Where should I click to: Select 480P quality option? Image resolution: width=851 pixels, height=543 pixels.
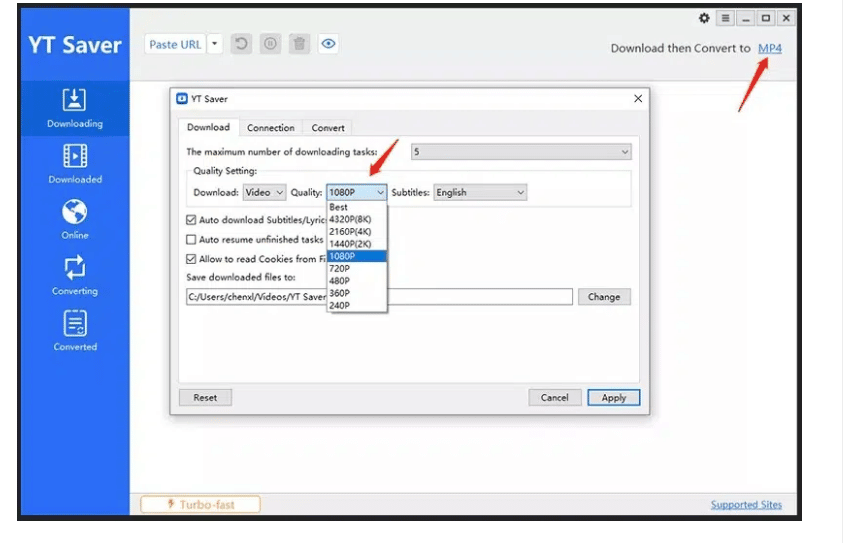coord(357,281)
